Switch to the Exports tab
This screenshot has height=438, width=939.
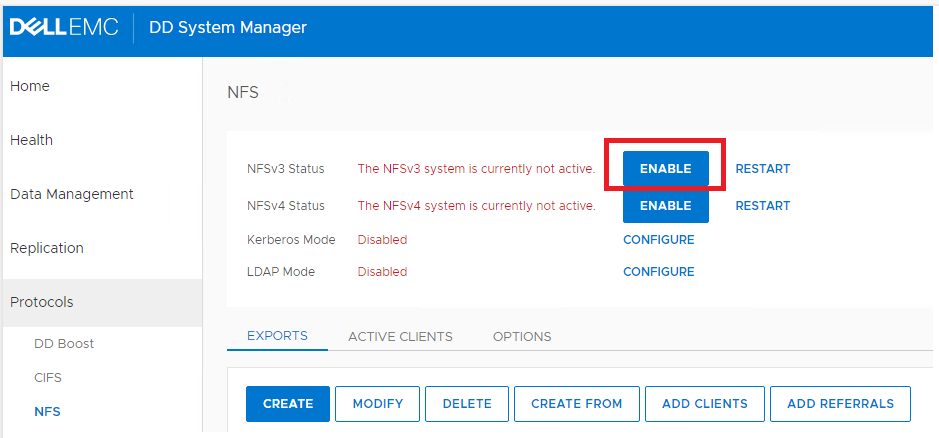277,336
